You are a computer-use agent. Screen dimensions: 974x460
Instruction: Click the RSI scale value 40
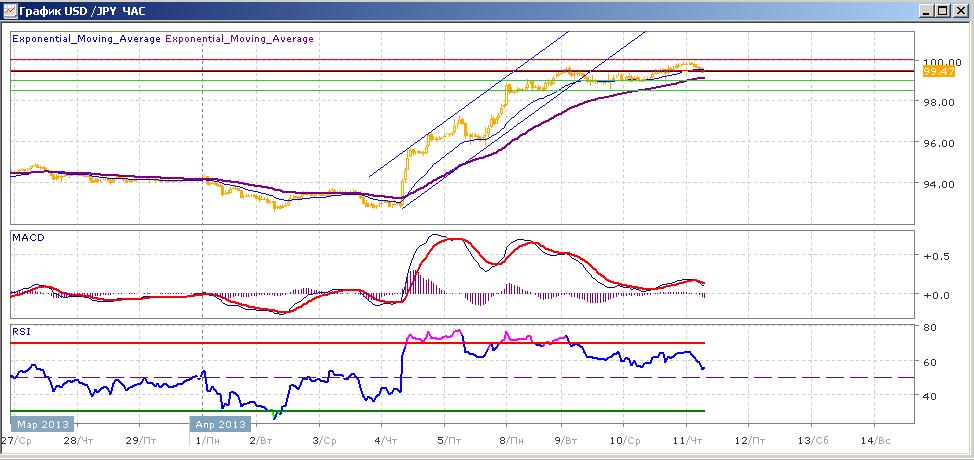click(930, 395)
